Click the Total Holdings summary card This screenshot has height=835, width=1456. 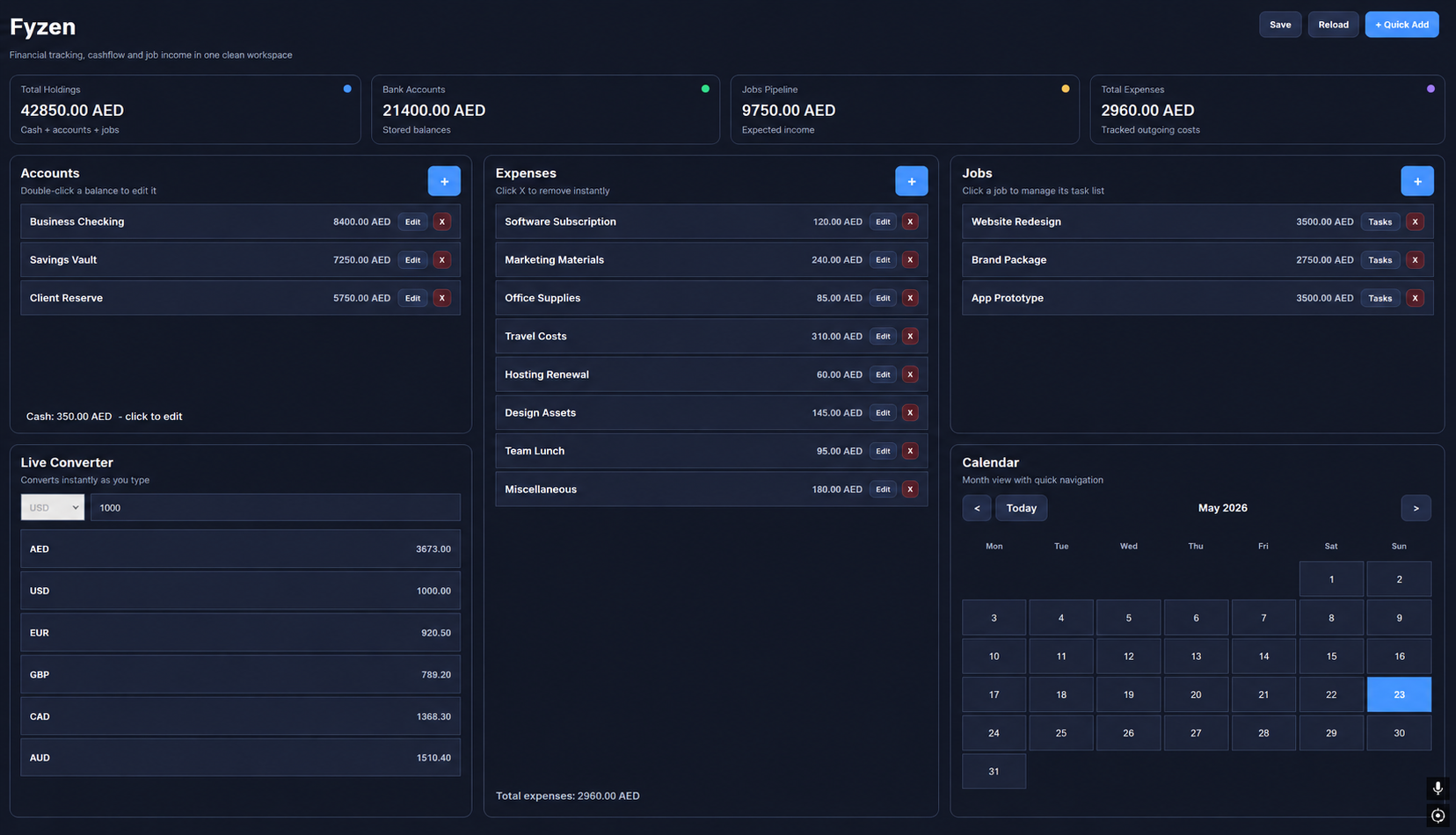[185, 109]
